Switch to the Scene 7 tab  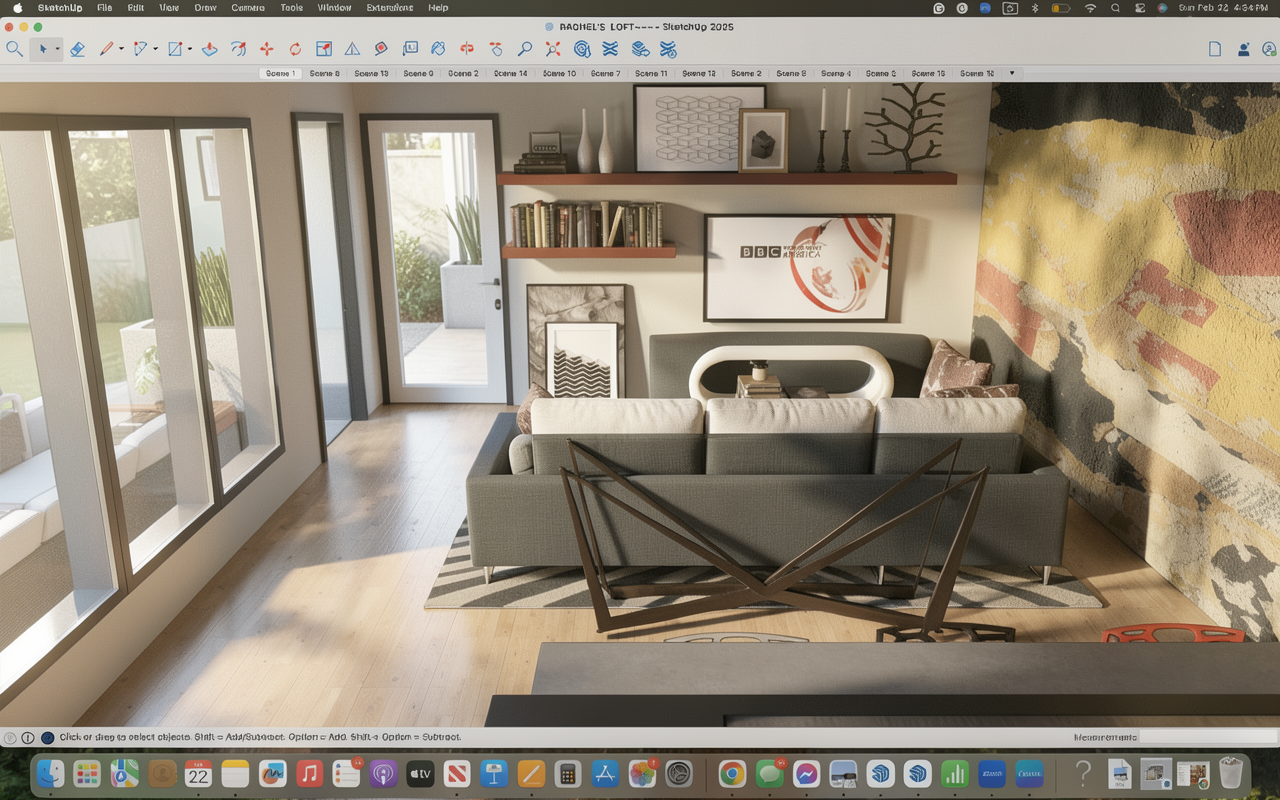605,74
